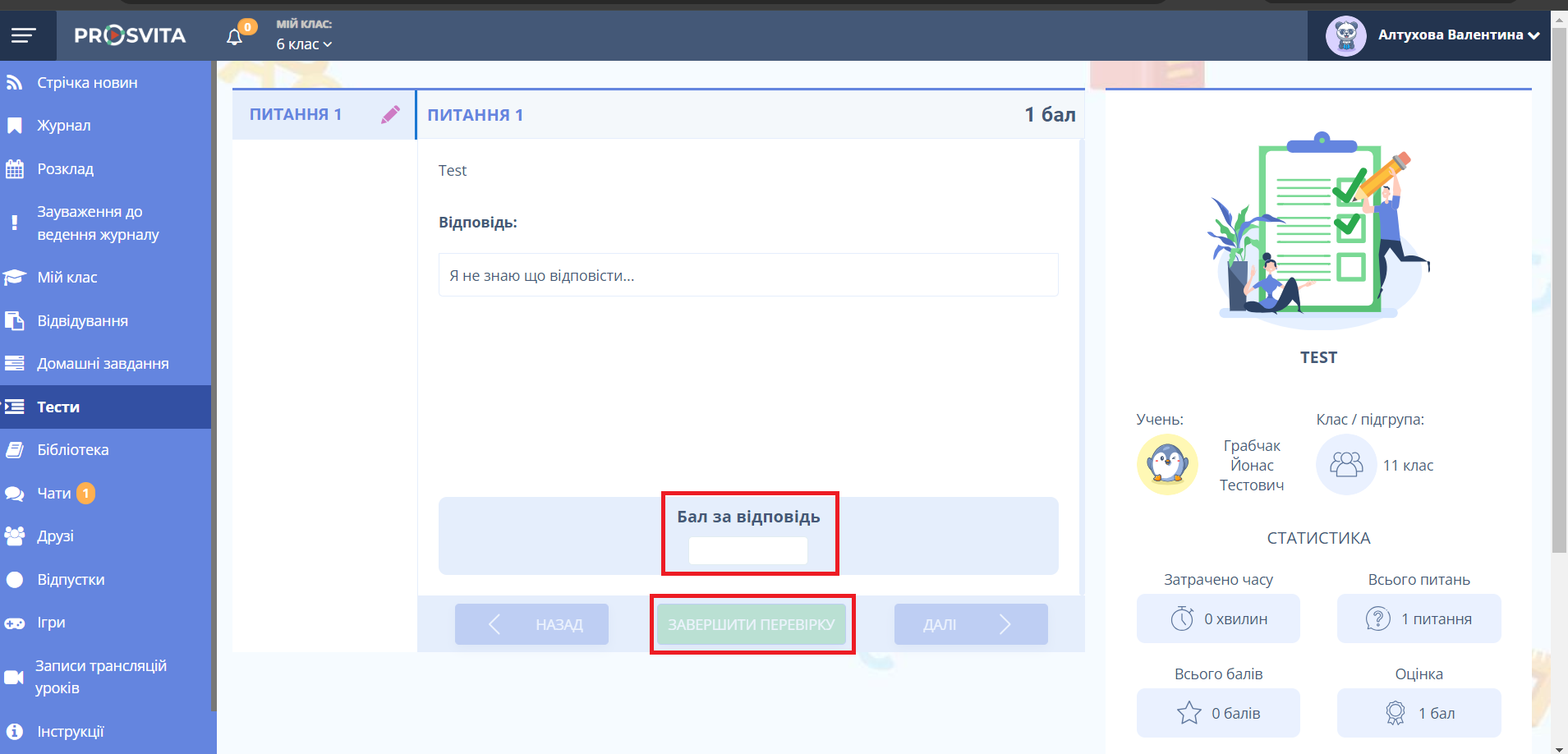This screenshot has width=1568, height=754.
Task: Open the Алтухова Валентина user menu
Action: pyautogui.click(x=1458, y=35)
